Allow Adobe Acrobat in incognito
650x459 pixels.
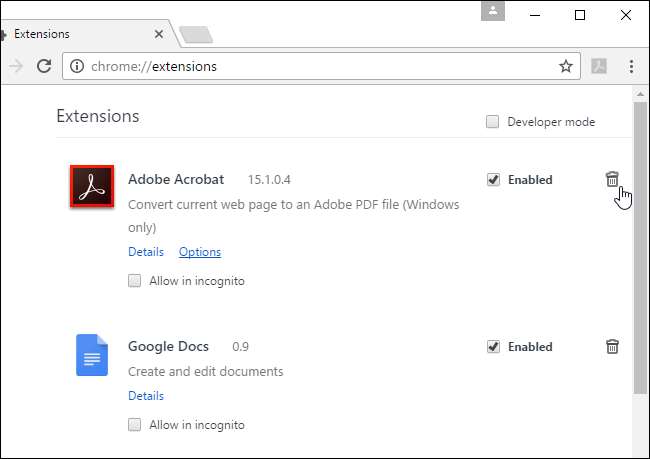(x=135, y=281)
